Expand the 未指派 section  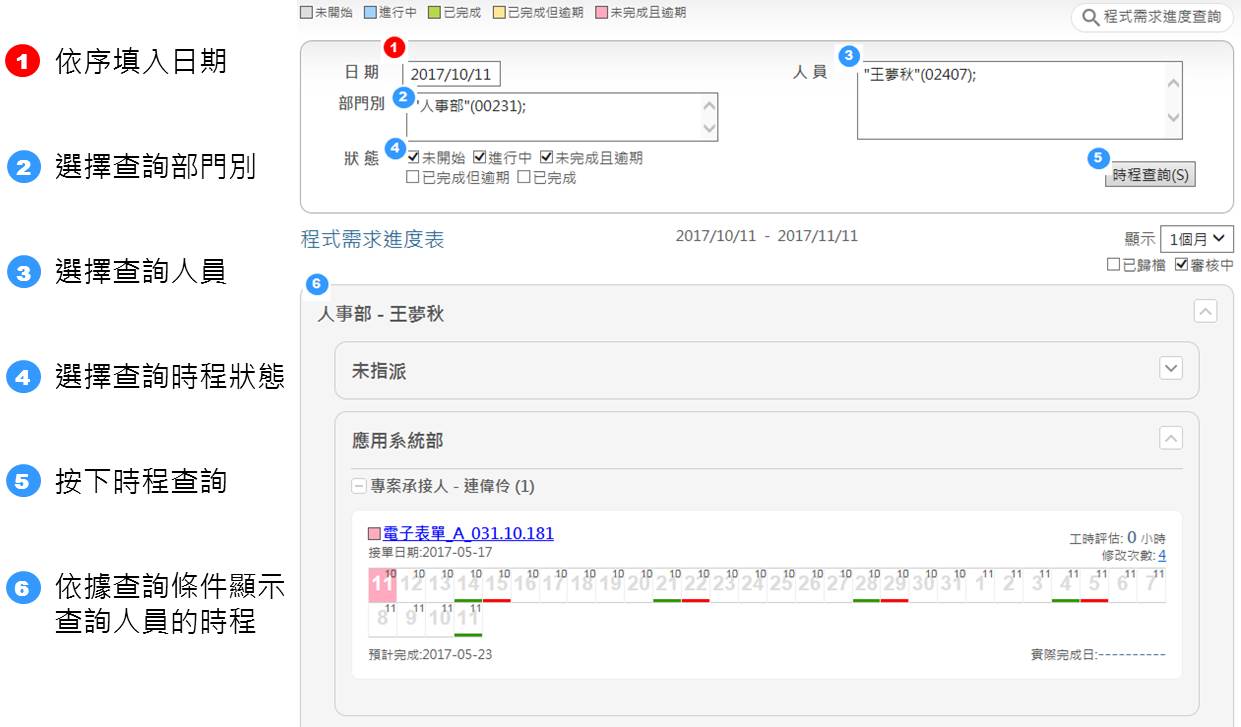tap(1170, 369)
